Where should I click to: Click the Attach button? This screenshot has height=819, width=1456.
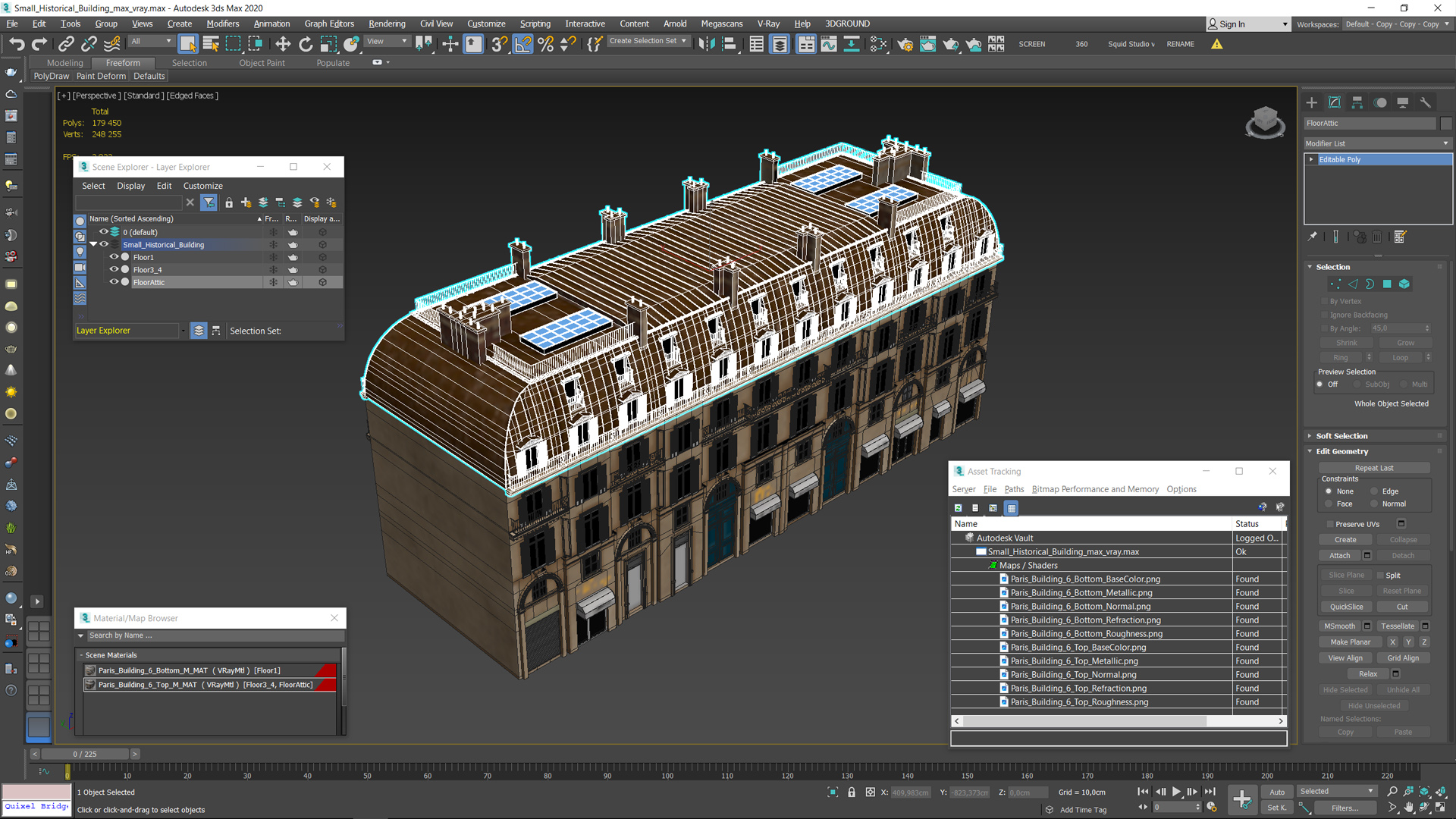[1340, 556]
